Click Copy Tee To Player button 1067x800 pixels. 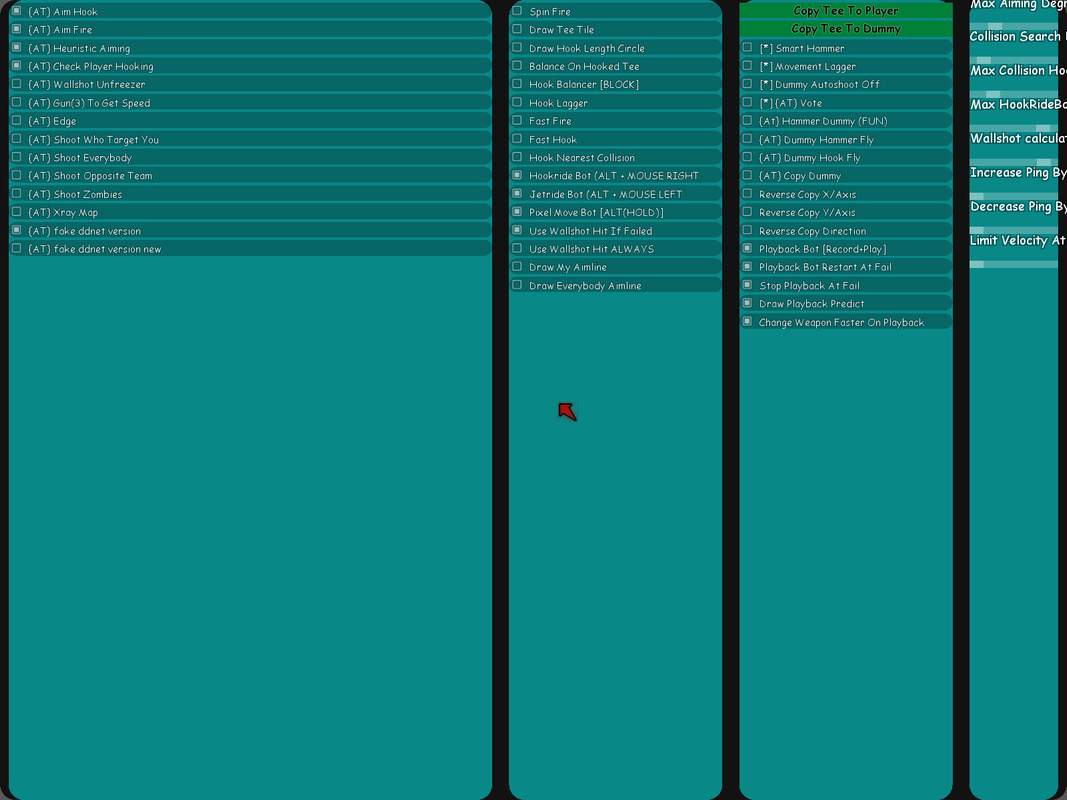pyautogui.click(x=846, y=10)
